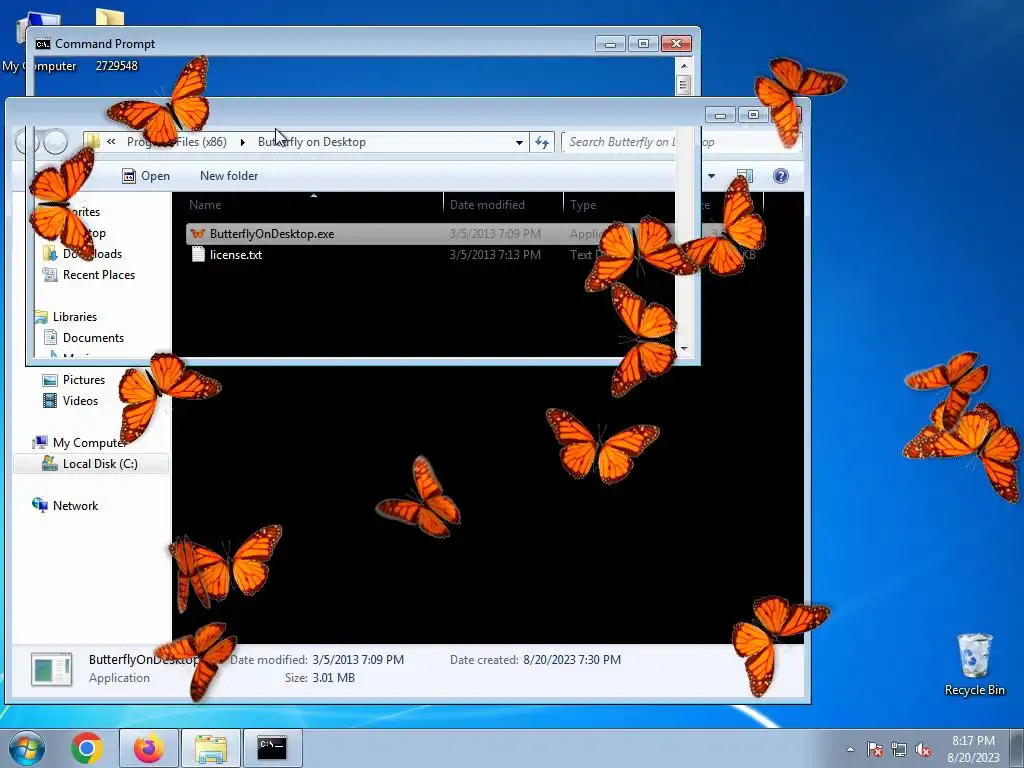Show hidden breadcrumb path via double chevron

pos(112,142)
